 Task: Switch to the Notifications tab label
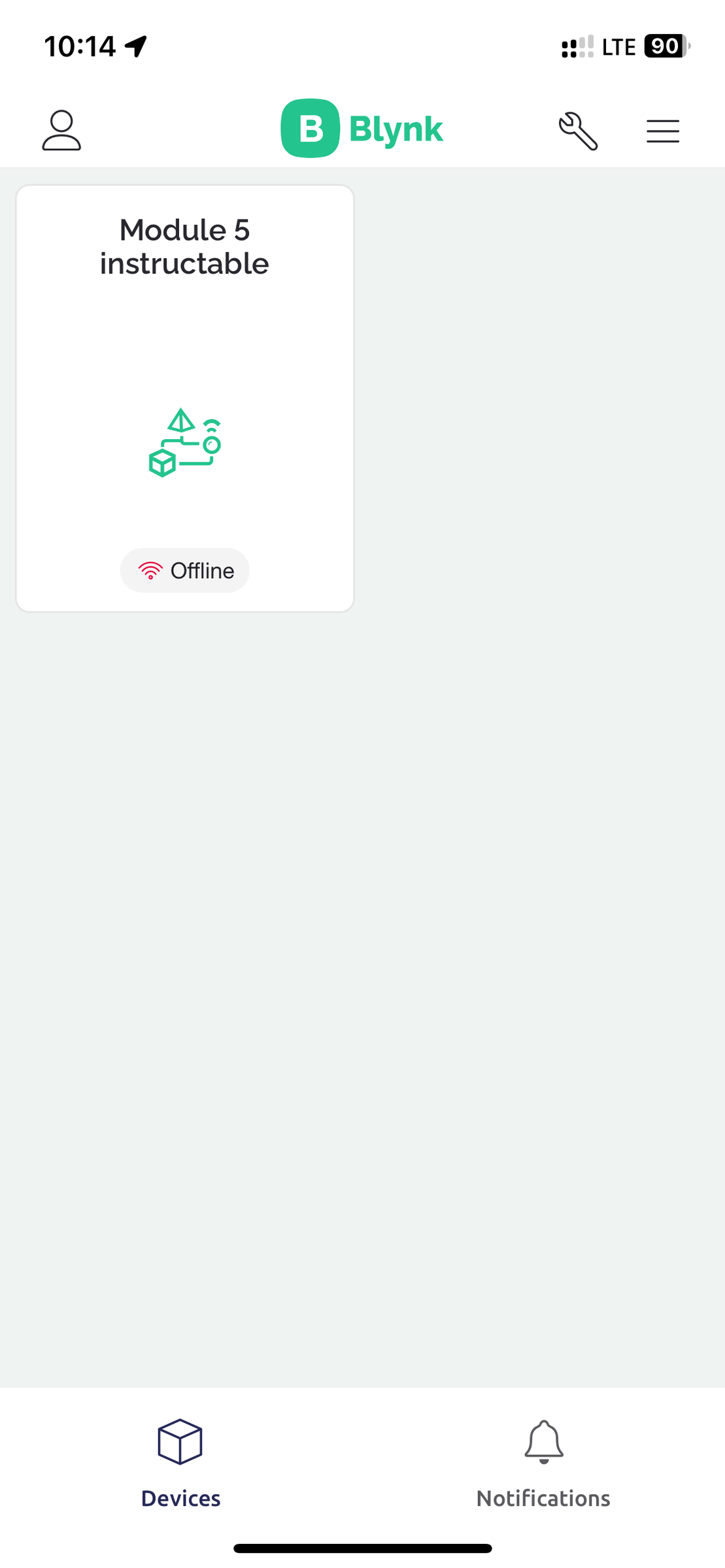point(543,1498)
